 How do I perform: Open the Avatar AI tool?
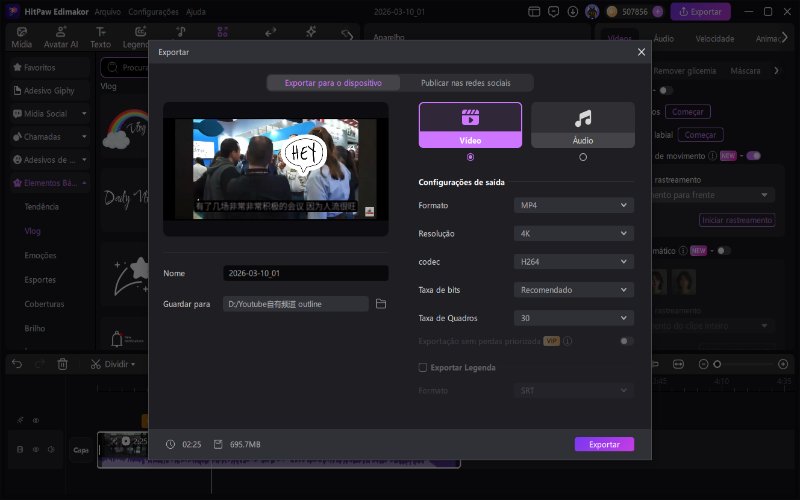click(x=61, y=38)
